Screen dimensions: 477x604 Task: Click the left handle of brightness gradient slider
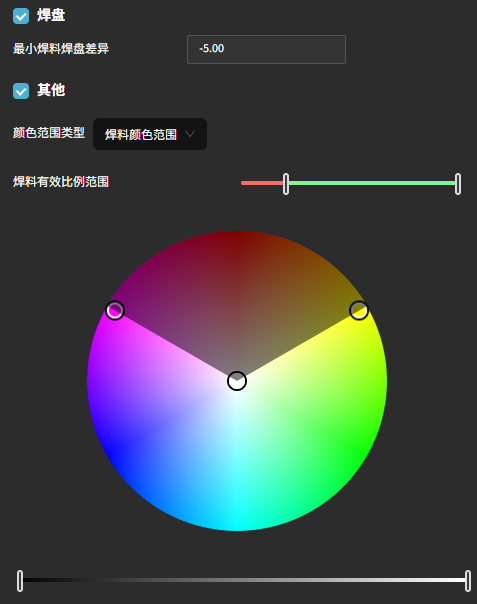[20, 581]
